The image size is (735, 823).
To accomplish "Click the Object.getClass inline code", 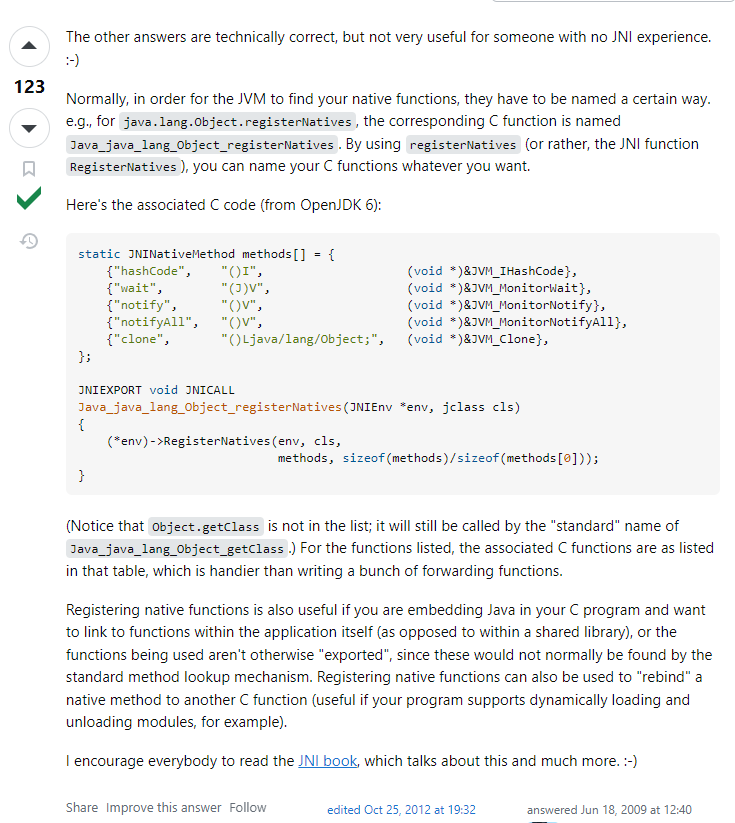I will 205,527.
